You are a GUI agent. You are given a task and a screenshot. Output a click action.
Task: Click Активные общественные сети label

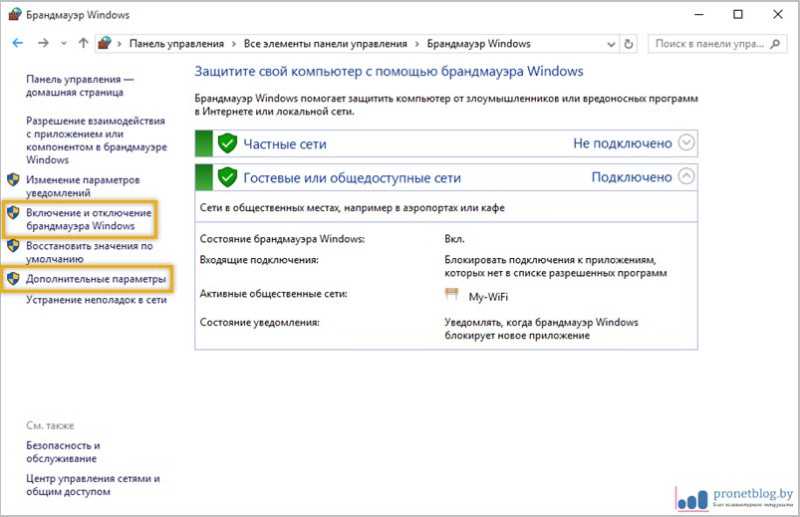[x=273, y=294]
